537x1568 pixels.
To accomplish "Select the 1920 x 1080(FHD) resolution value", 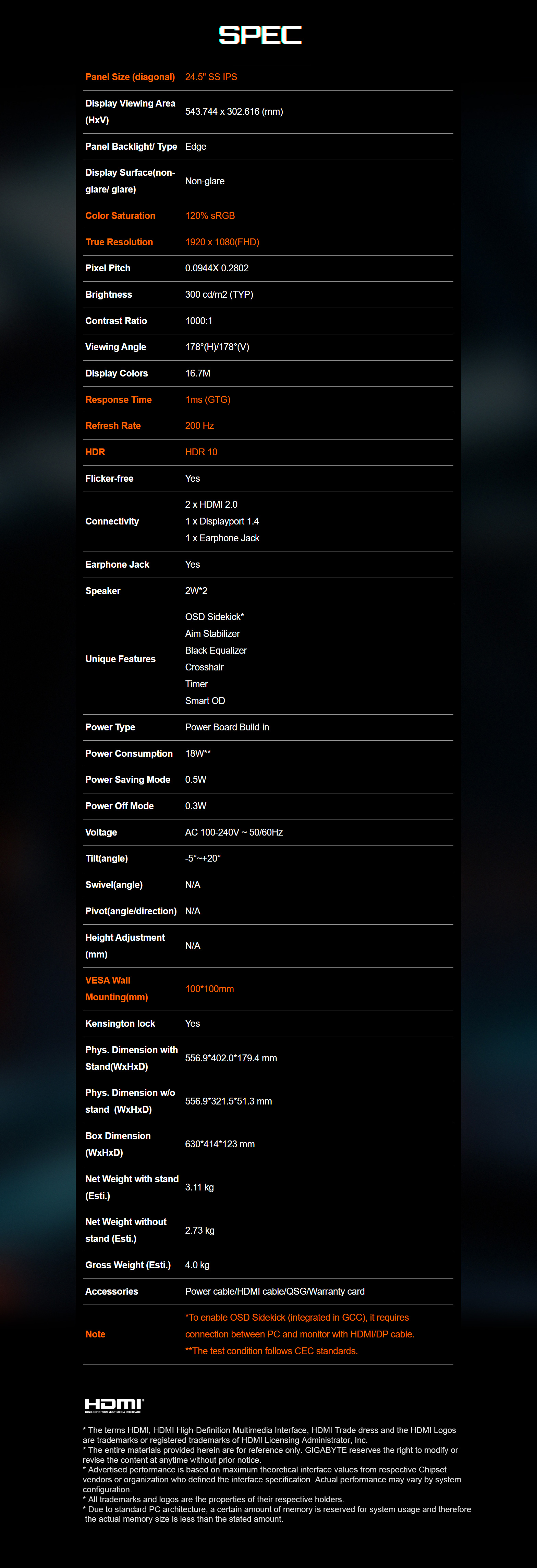I will point(222,242).
